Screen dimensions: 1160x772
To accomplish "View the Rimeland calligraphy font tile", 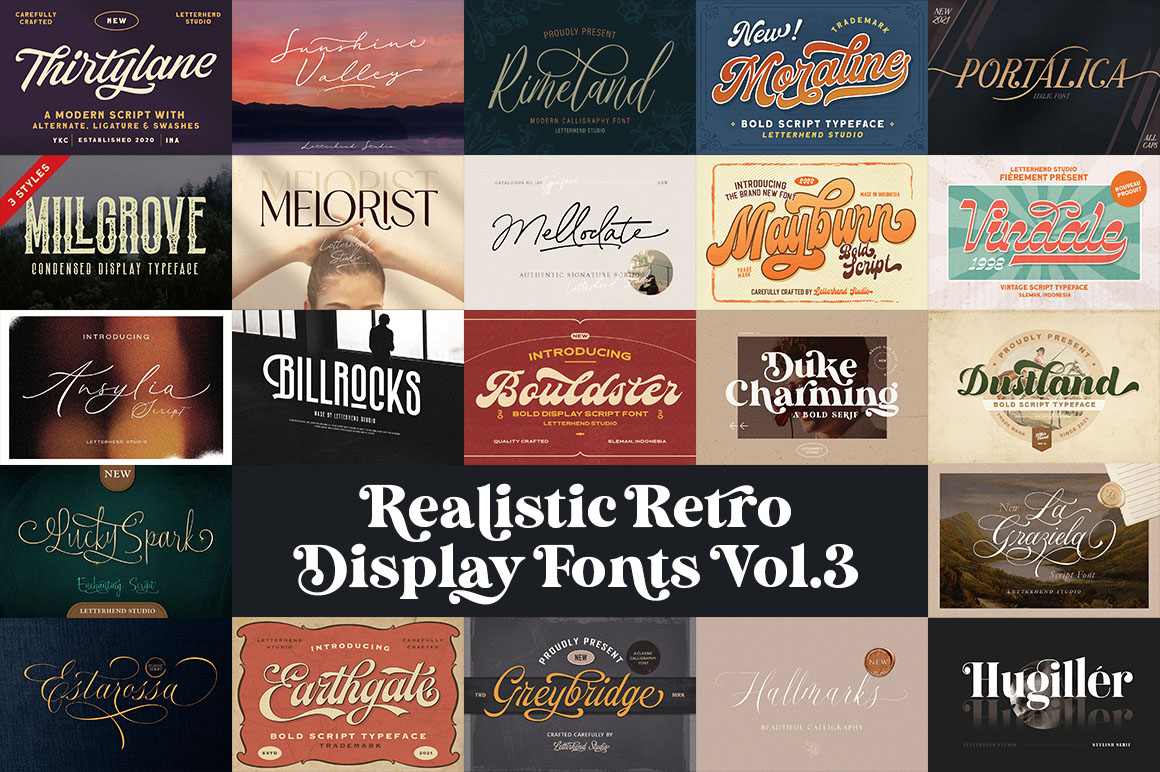I will [x=580, y=75].
